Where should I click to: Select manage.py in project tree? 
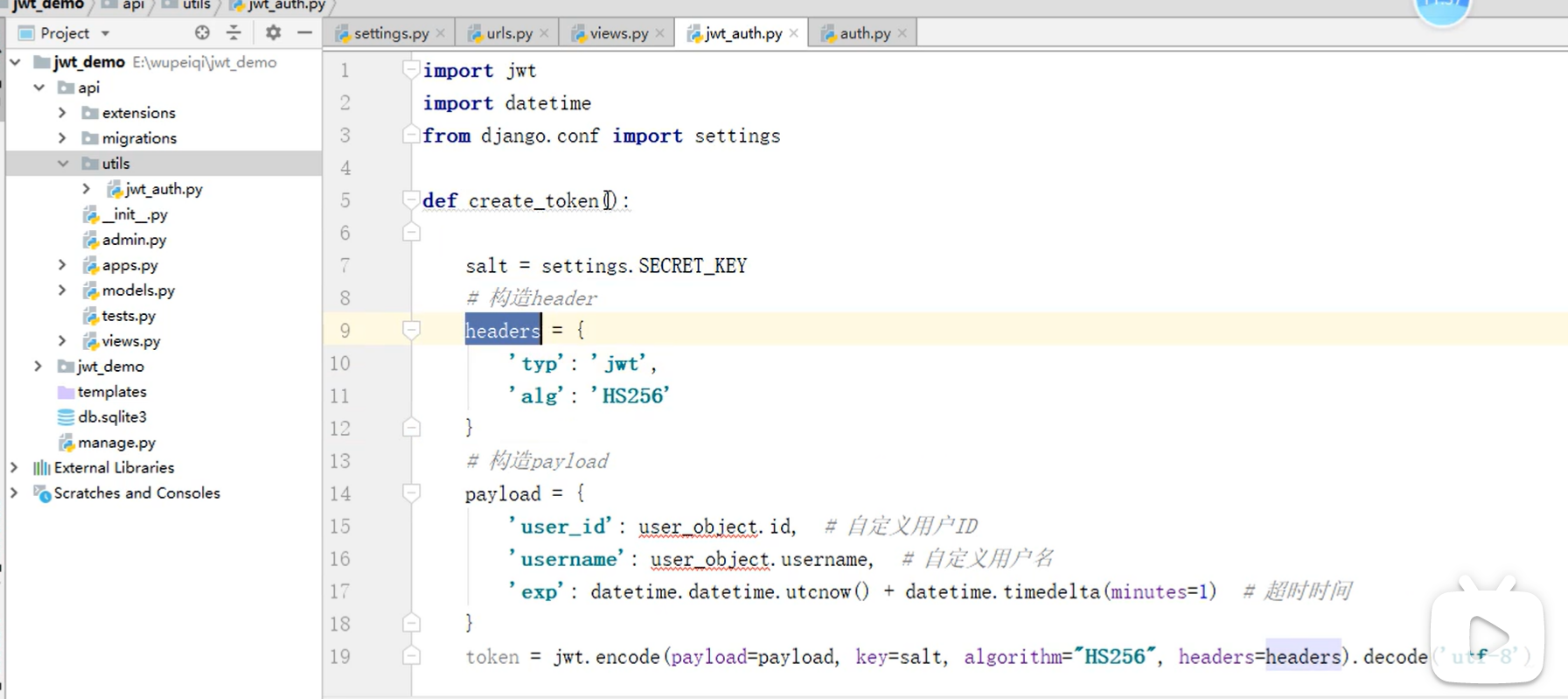[x=116, y=443]
